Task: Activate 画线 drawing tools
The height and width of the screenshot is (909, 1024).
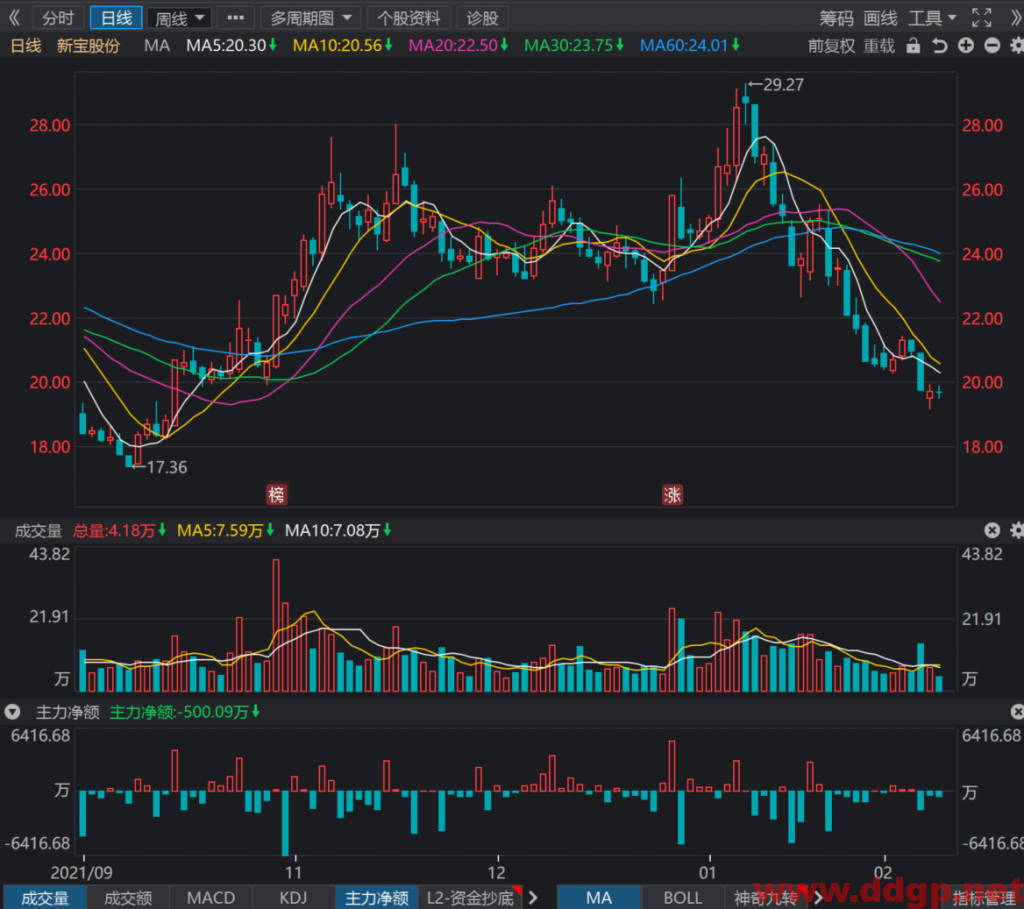Action: tap(880, 18)
